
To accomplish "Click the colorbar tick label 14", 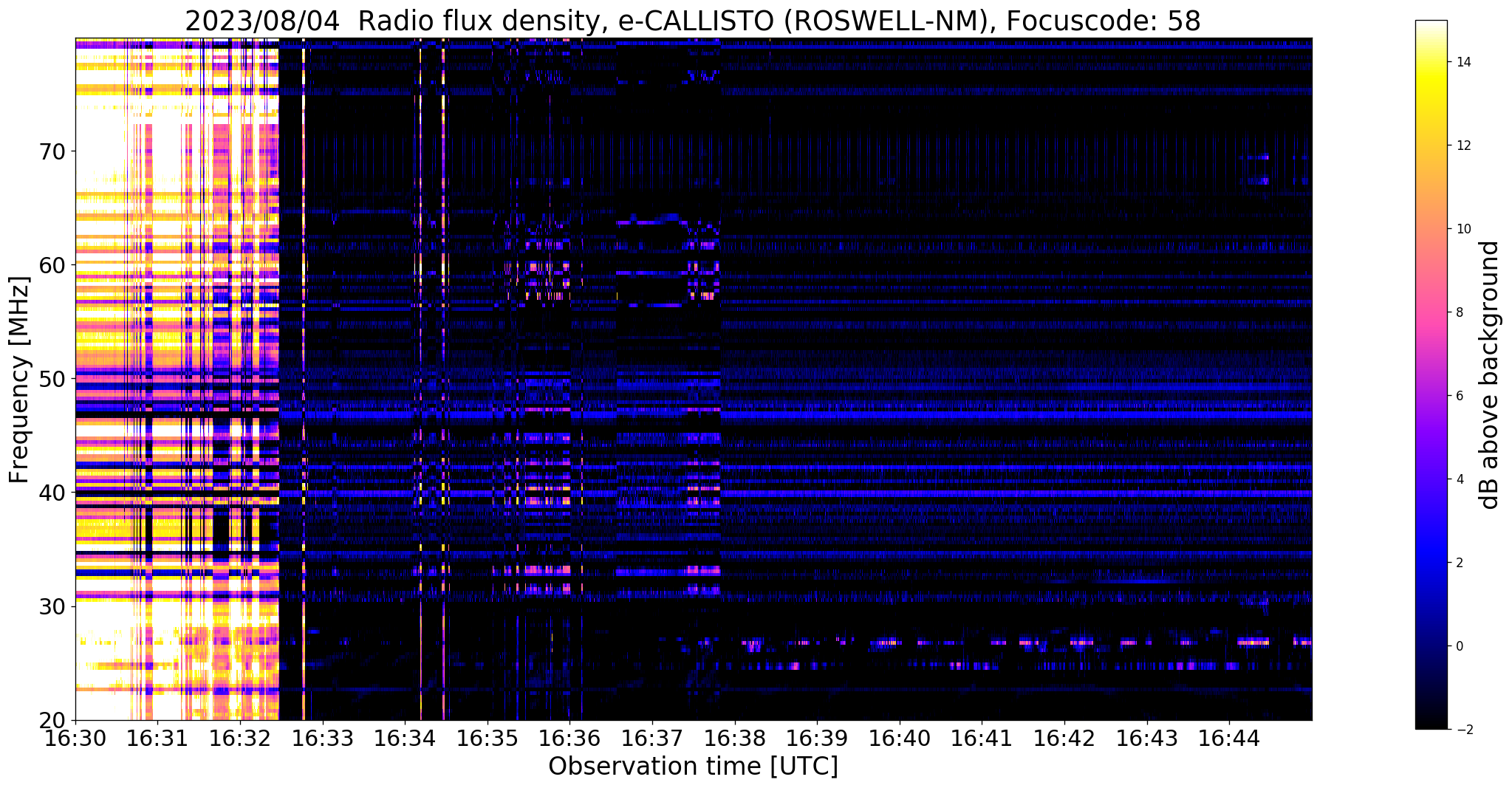I will click(x=1462, y=62).
